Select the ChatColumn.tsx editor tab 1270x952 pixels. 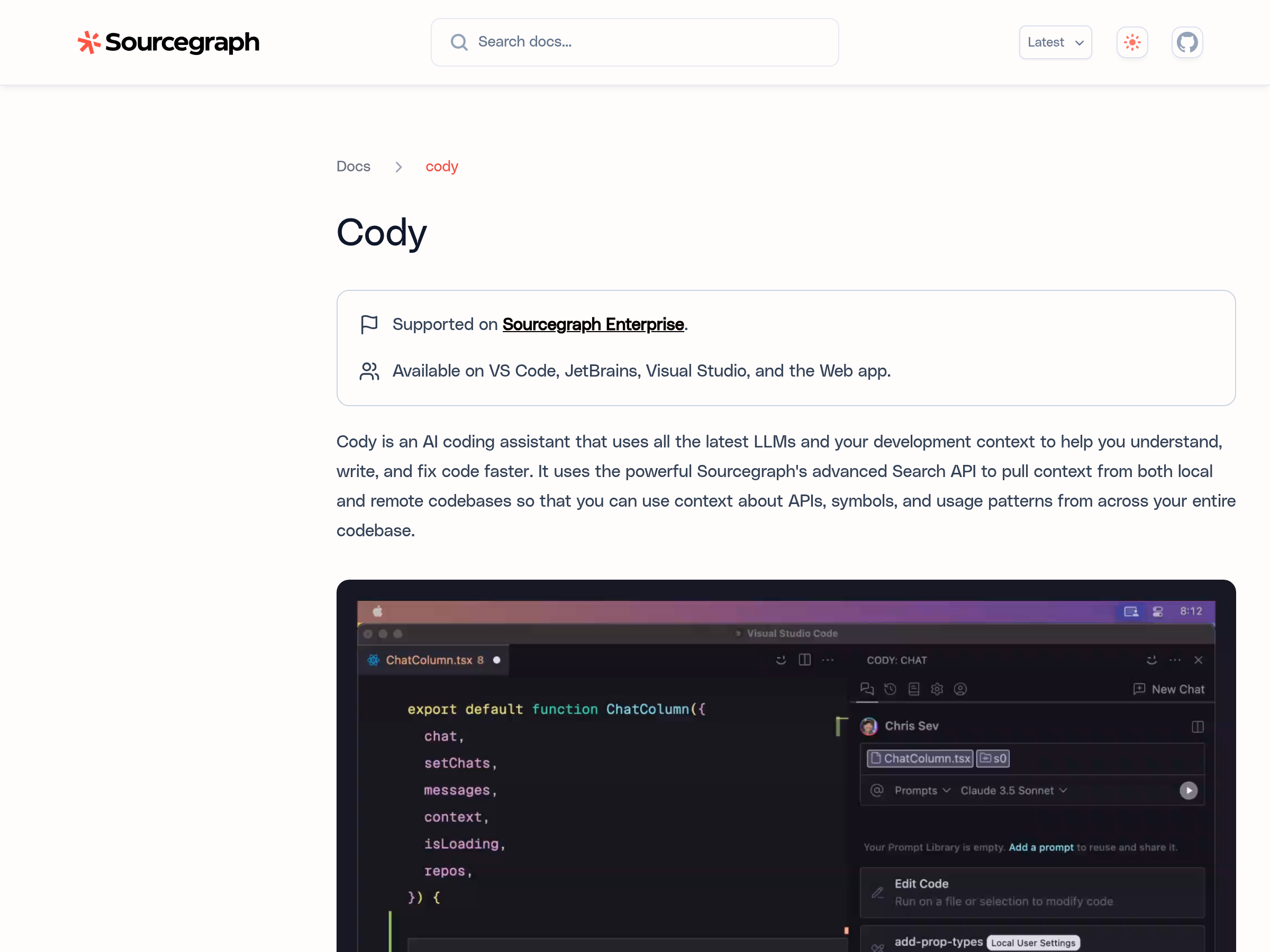tap(433, 660)
